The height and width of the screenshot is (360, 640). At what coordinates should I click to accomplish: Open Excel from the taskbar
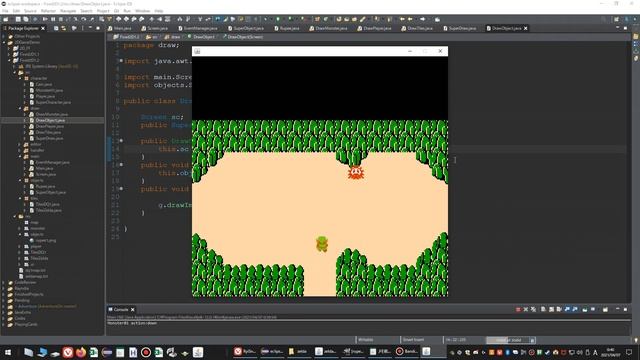click(94, 352)
